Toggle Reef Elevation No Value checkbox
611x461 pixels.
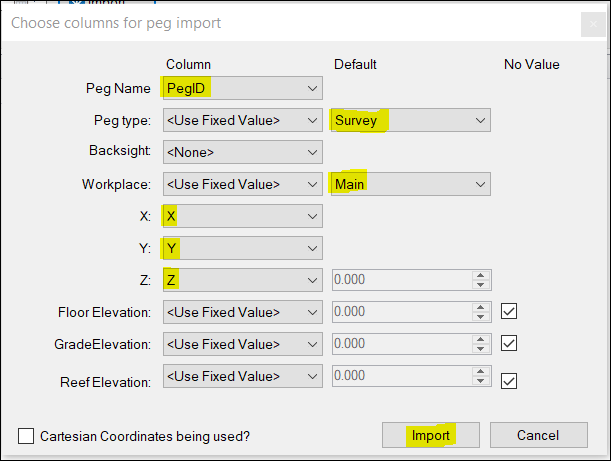tap(509, 380)
